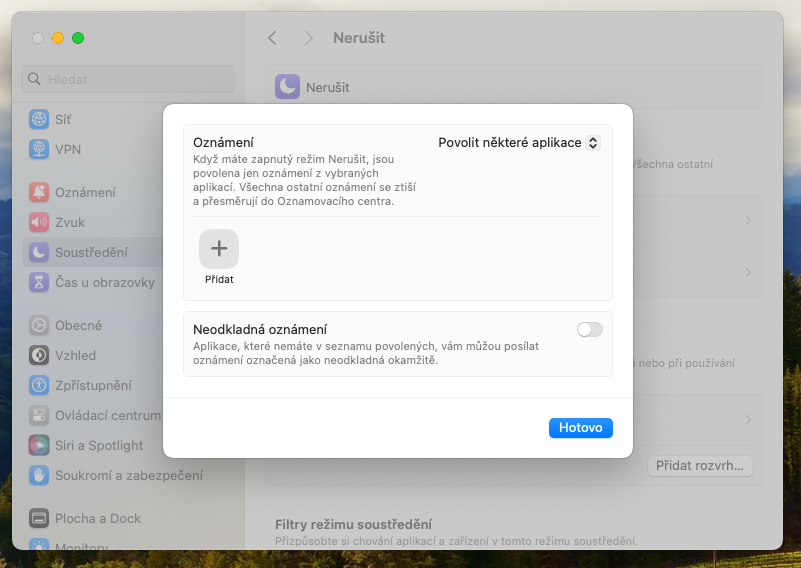Open the Zvuk speaker icon
The height and width of the screenshot is (568, 801).
click(39, 222)
